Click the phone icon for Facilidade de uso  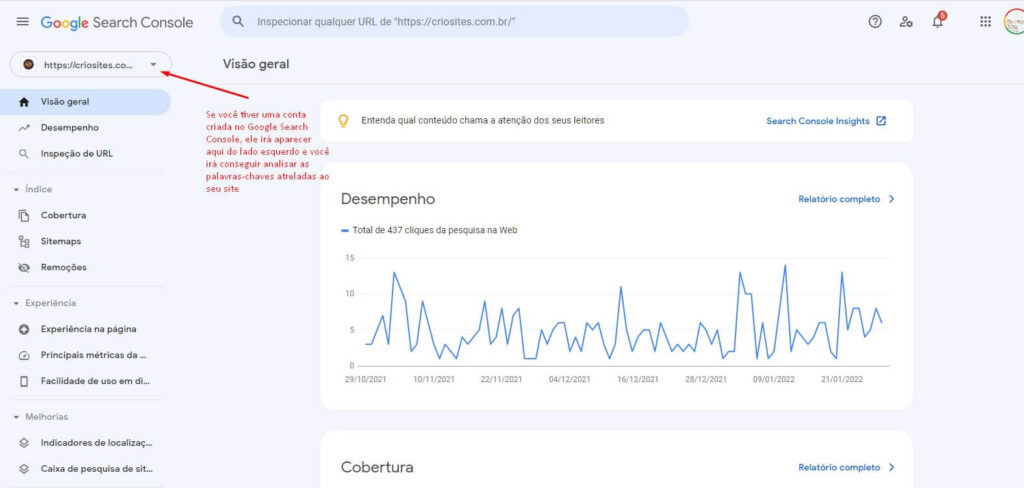click(24, 381)
